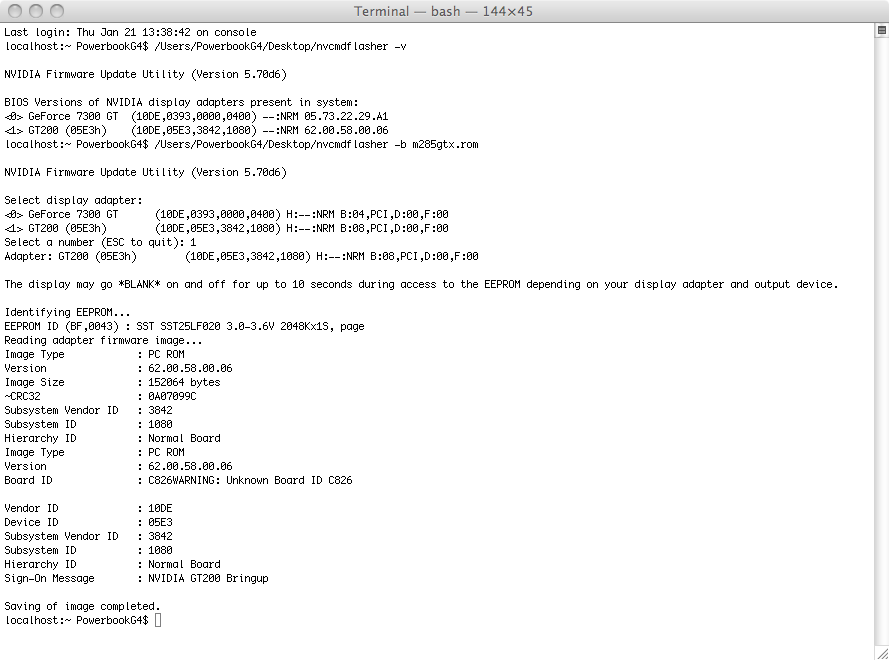Click the 'Saving of image completed.' line
The width and height of the screenshot is (889, 660).
(82, 607)
